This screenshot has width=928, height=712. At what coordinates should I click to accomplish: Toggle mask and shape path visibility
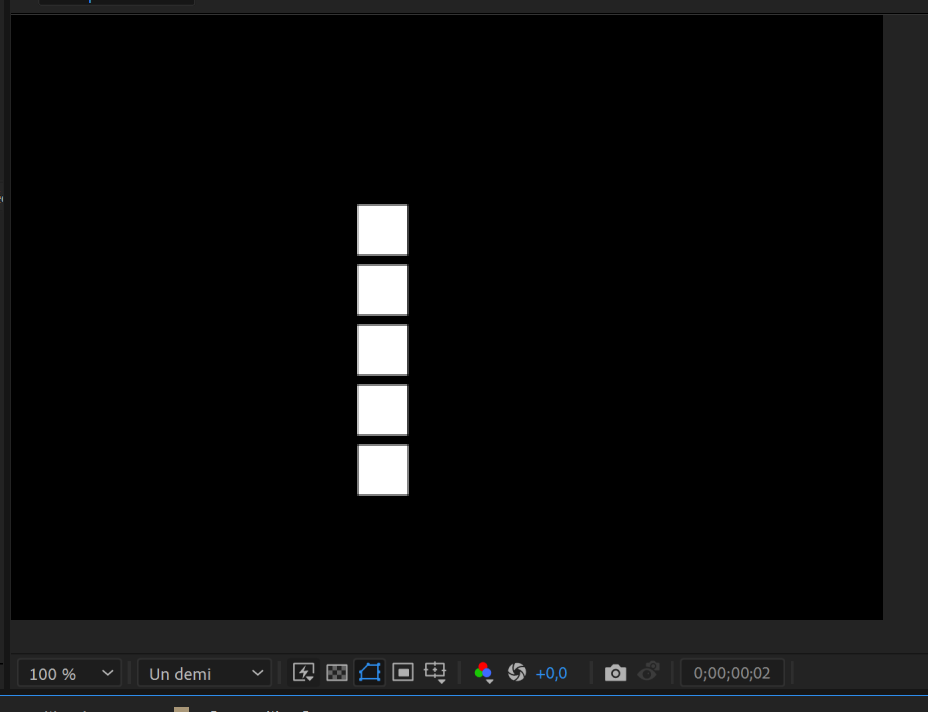click(x=369, y=673)
